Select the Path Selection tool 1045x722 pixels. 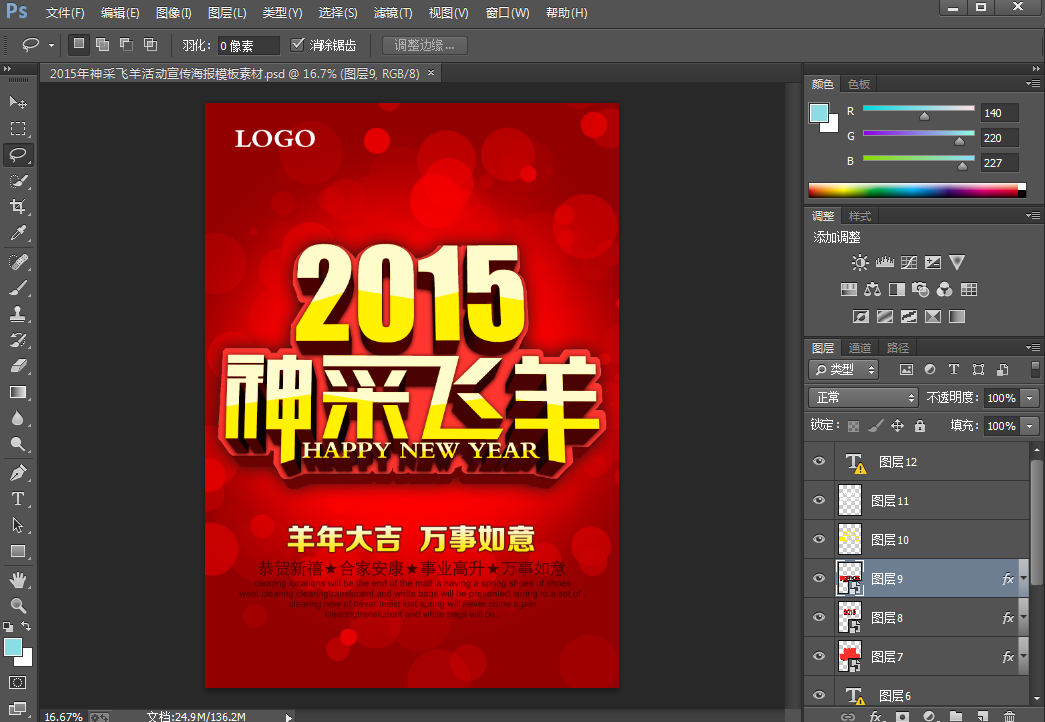[18, 525]
